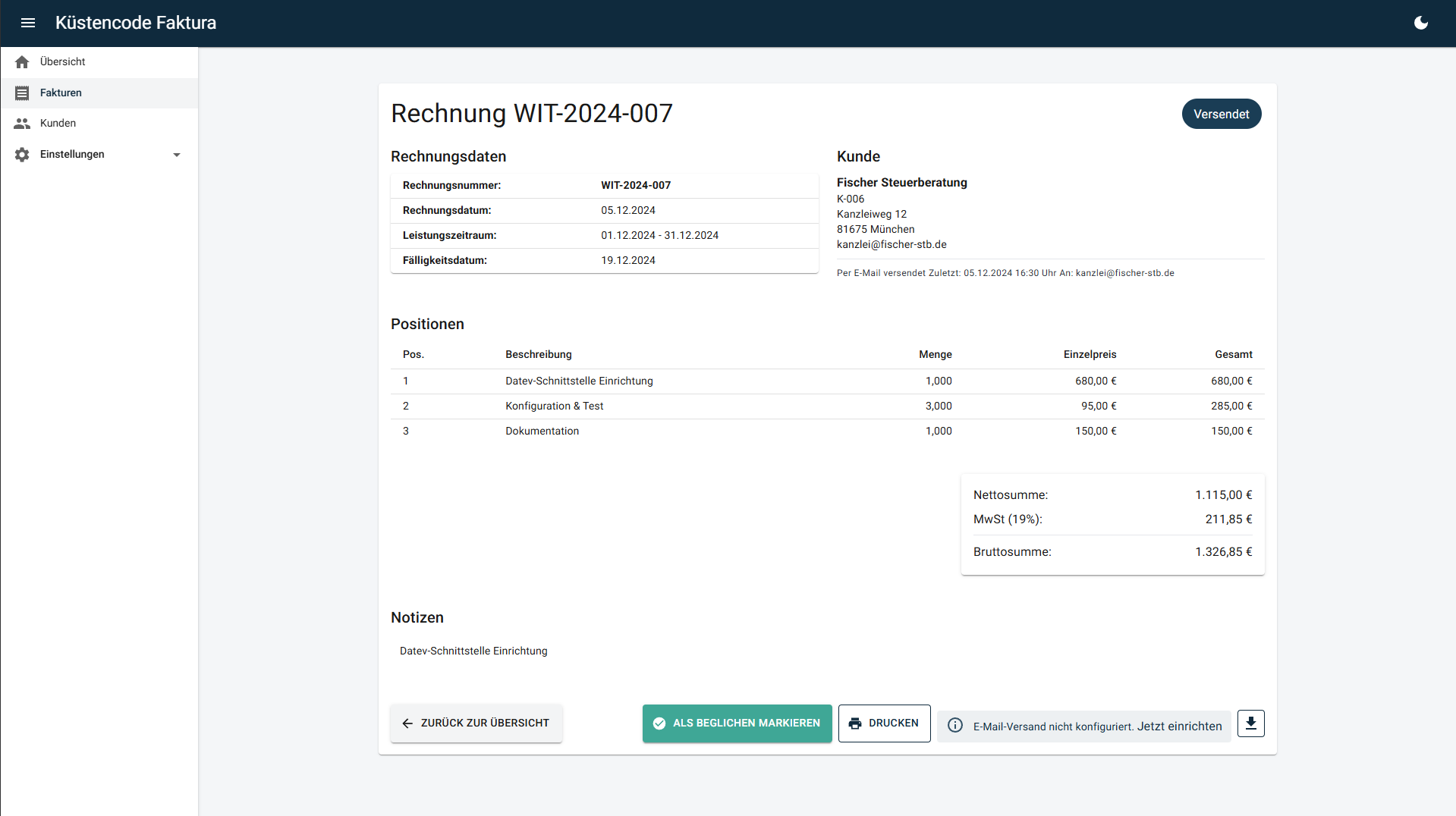
Task: Click the note Datev-Schnittstelle Einrichtung
Action: [473, 650]
